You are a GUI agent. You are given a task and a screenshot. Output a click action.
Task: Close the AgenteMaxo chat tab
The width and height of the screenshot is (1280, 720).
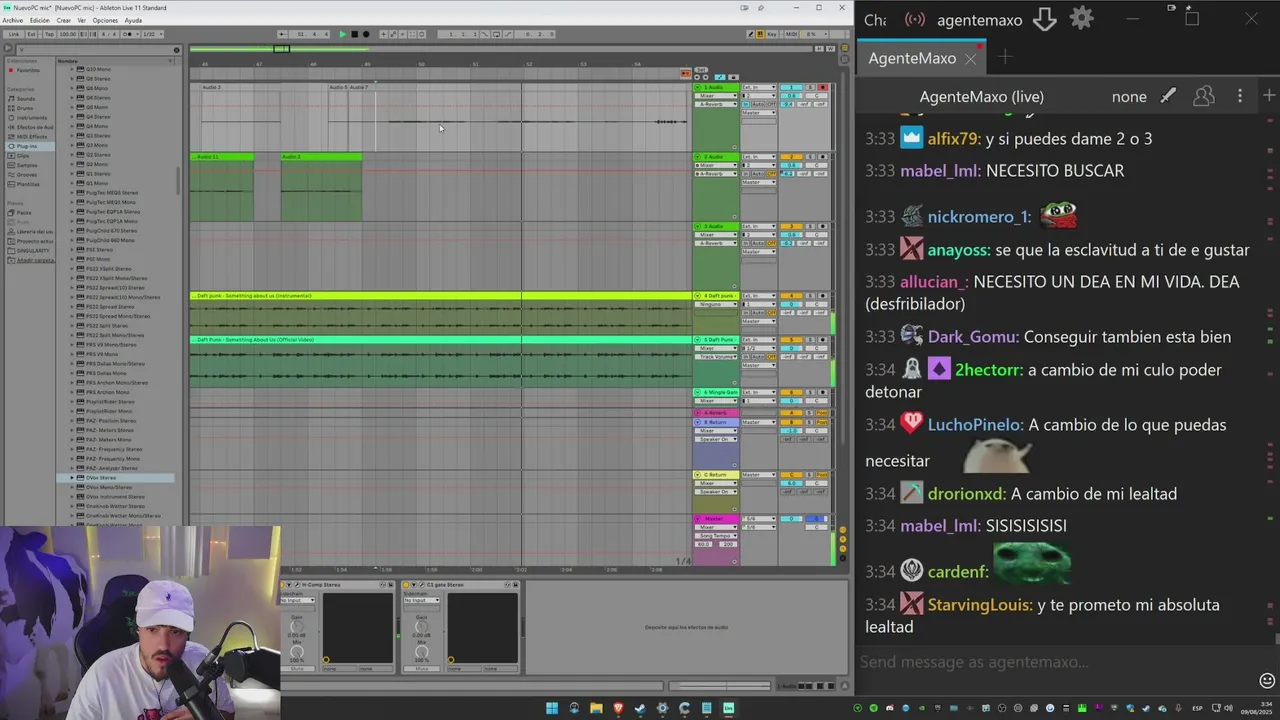coord(970,59)
